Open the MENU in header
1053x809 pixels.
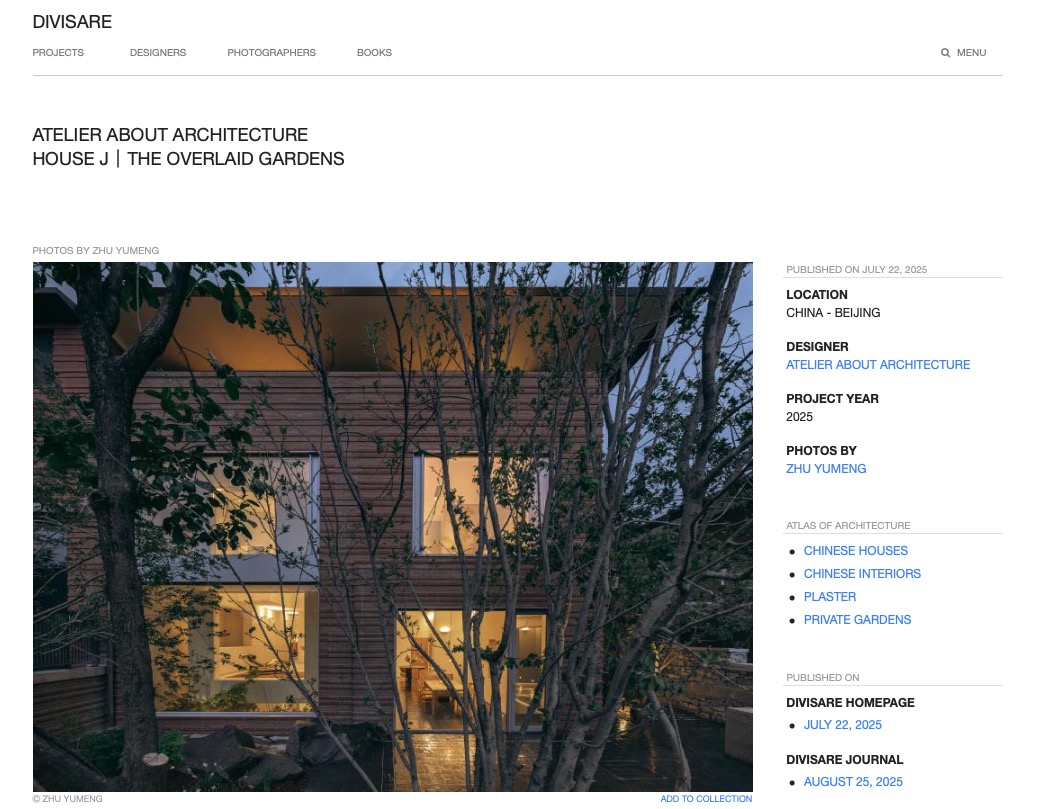click(971, 52)
